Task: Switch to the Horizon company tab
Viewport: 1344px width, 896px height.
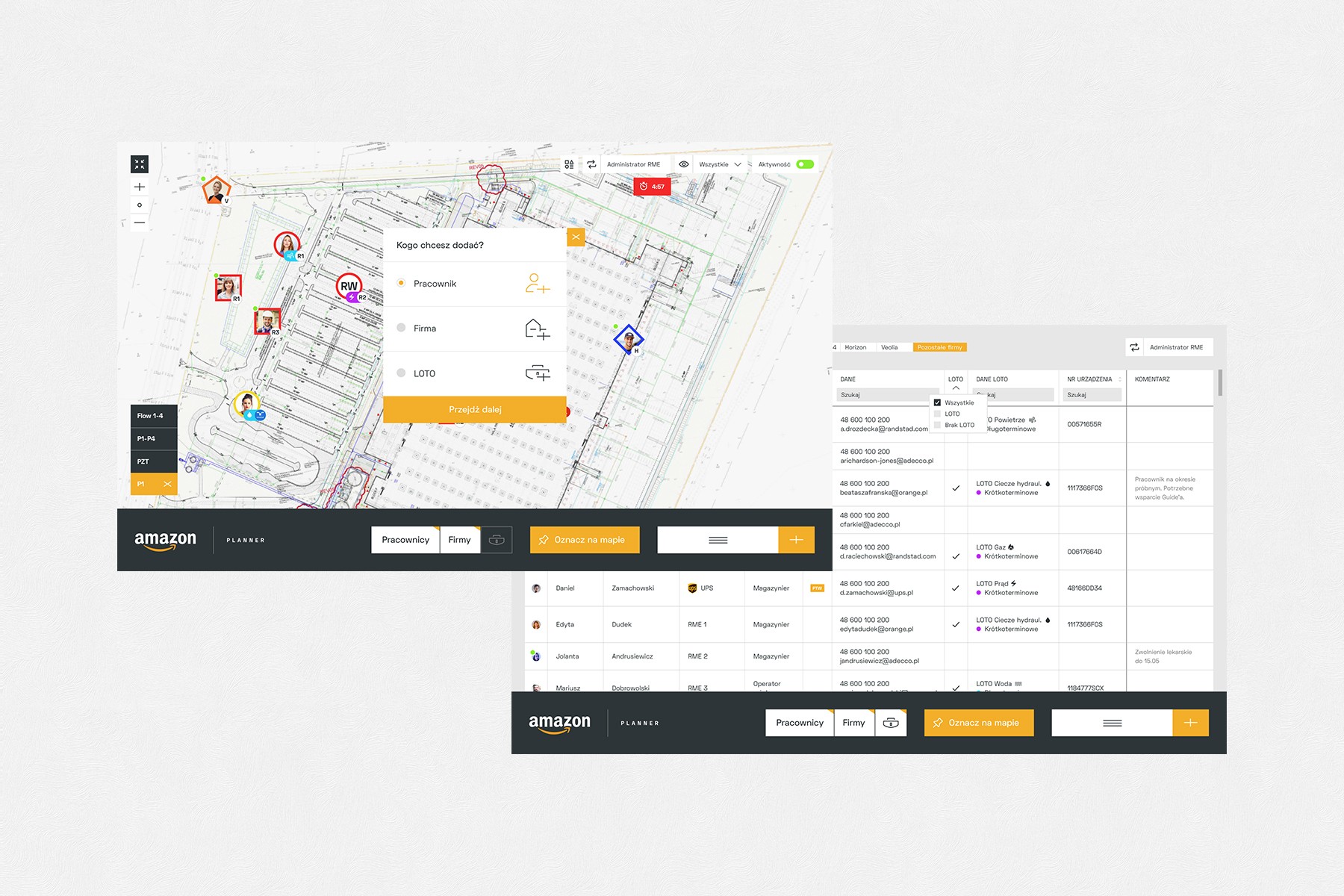Action: coord(856,347)
